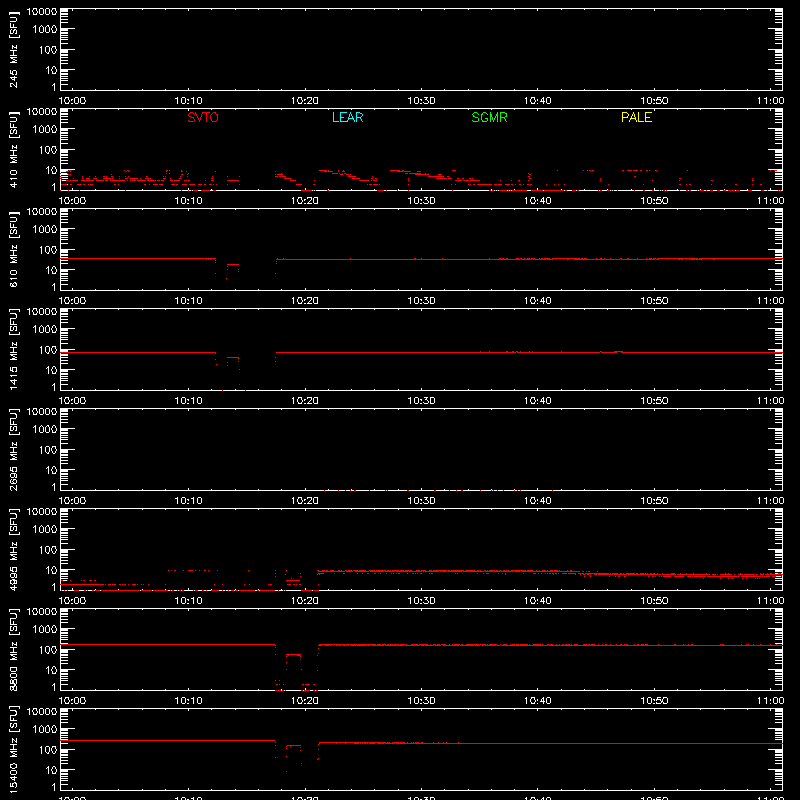The width and height of the screenshot is (800, 800).
Task: Click the 10 tick of 15400 MHz panel
Action: tap(52, 770)
